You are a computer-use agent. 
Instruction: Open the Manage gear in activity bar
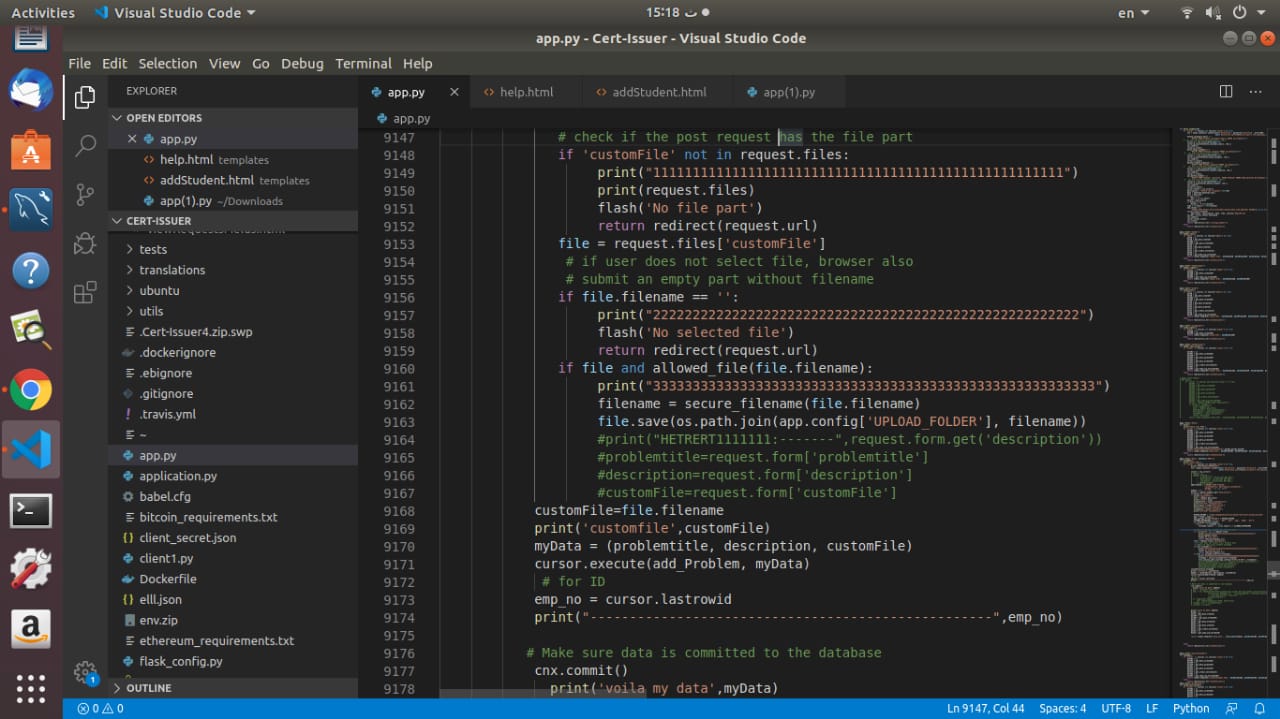pos(85,672)
